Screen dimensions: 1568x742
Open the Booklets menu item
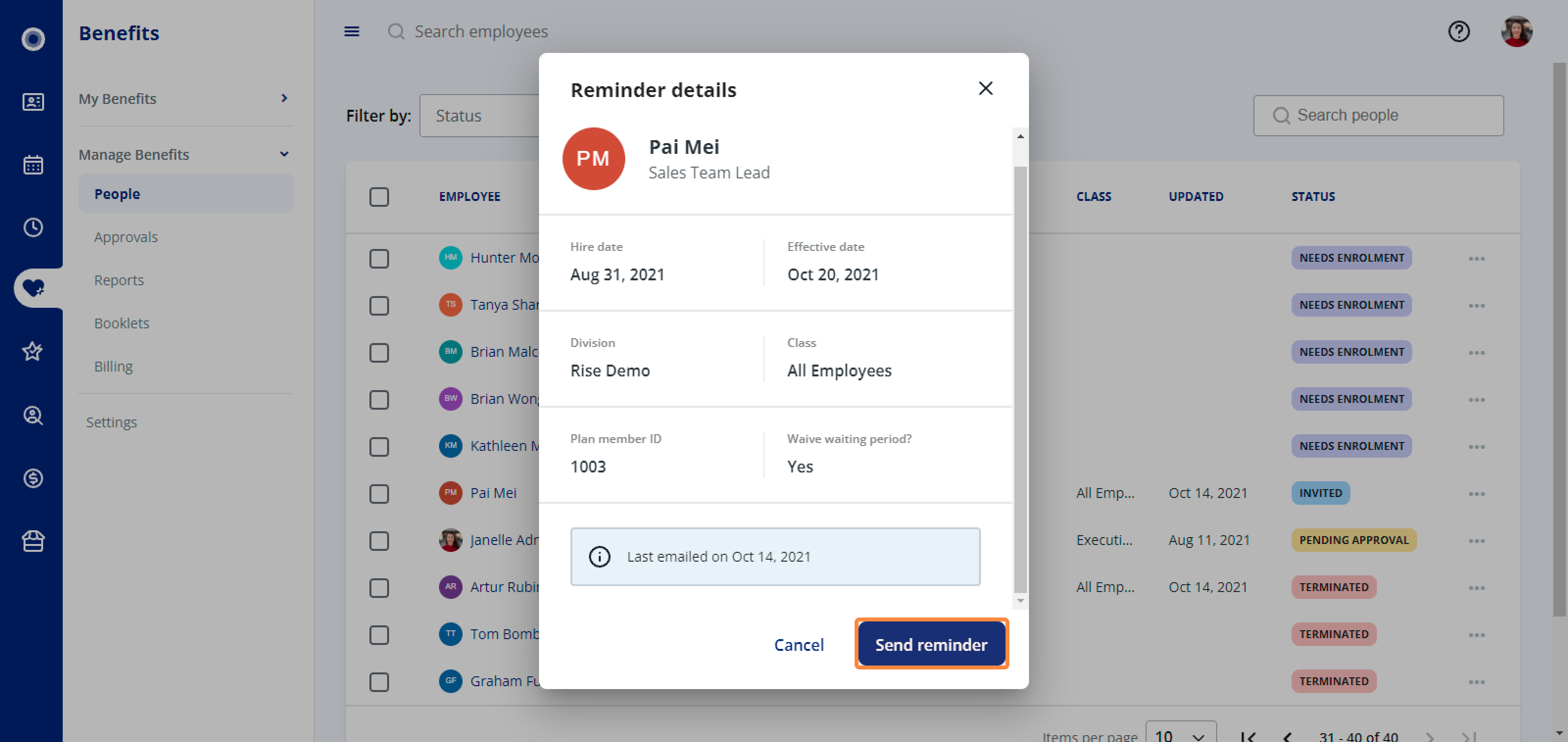tap(121, 323)
